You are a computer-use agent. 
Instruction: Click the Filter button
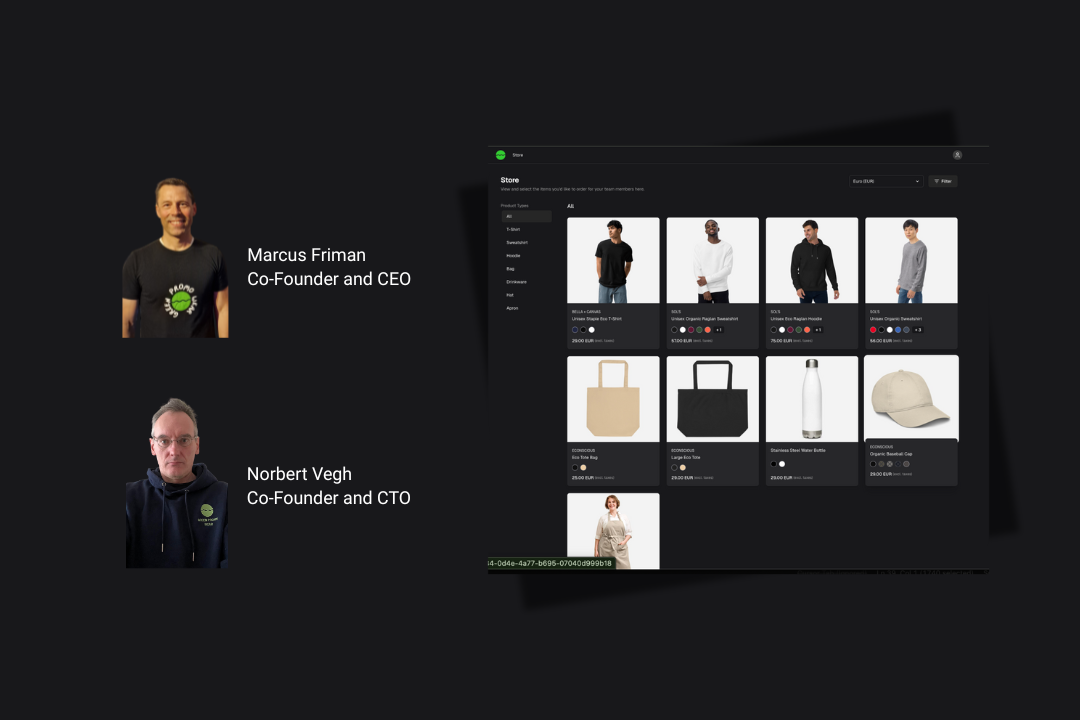tap(944, 181)
